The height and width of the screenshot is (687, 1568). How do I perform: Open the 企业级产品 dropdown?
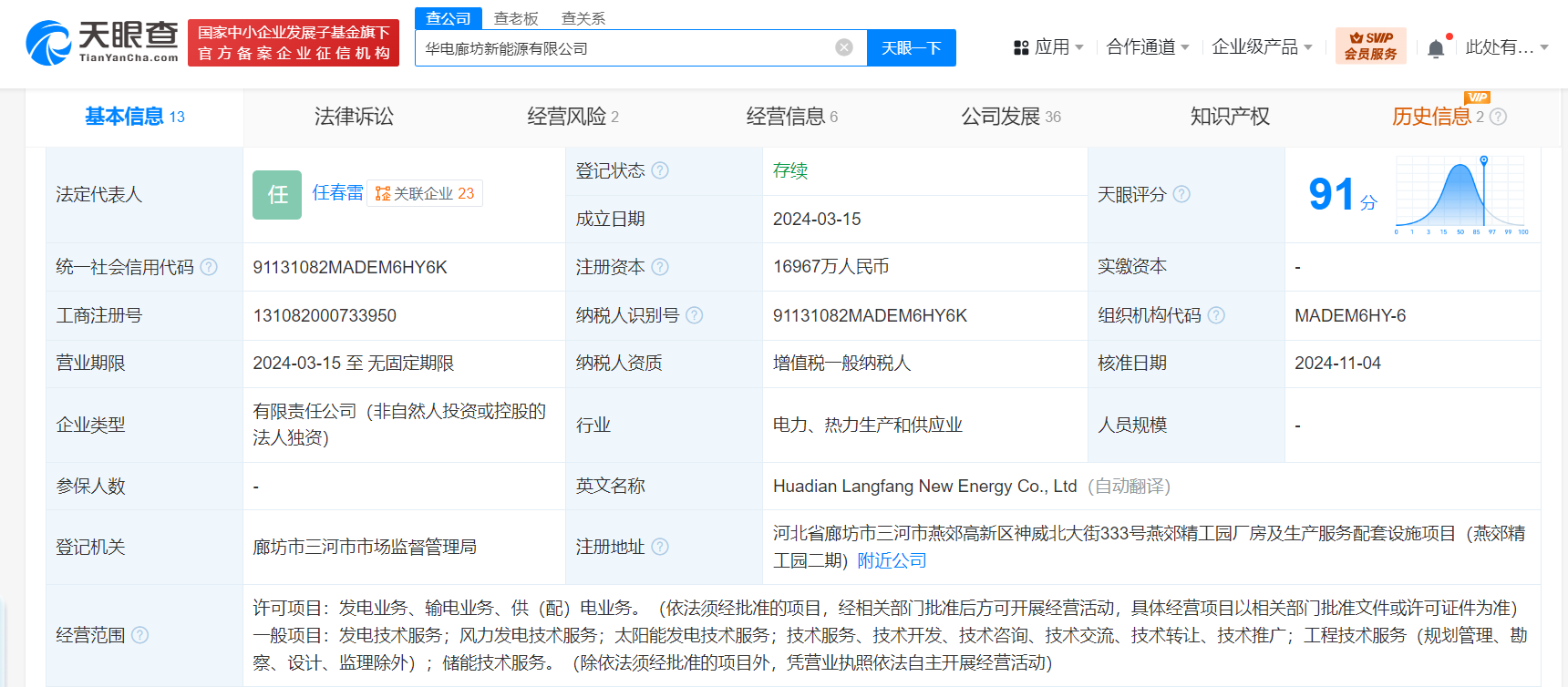click(x=1262, y=47)
